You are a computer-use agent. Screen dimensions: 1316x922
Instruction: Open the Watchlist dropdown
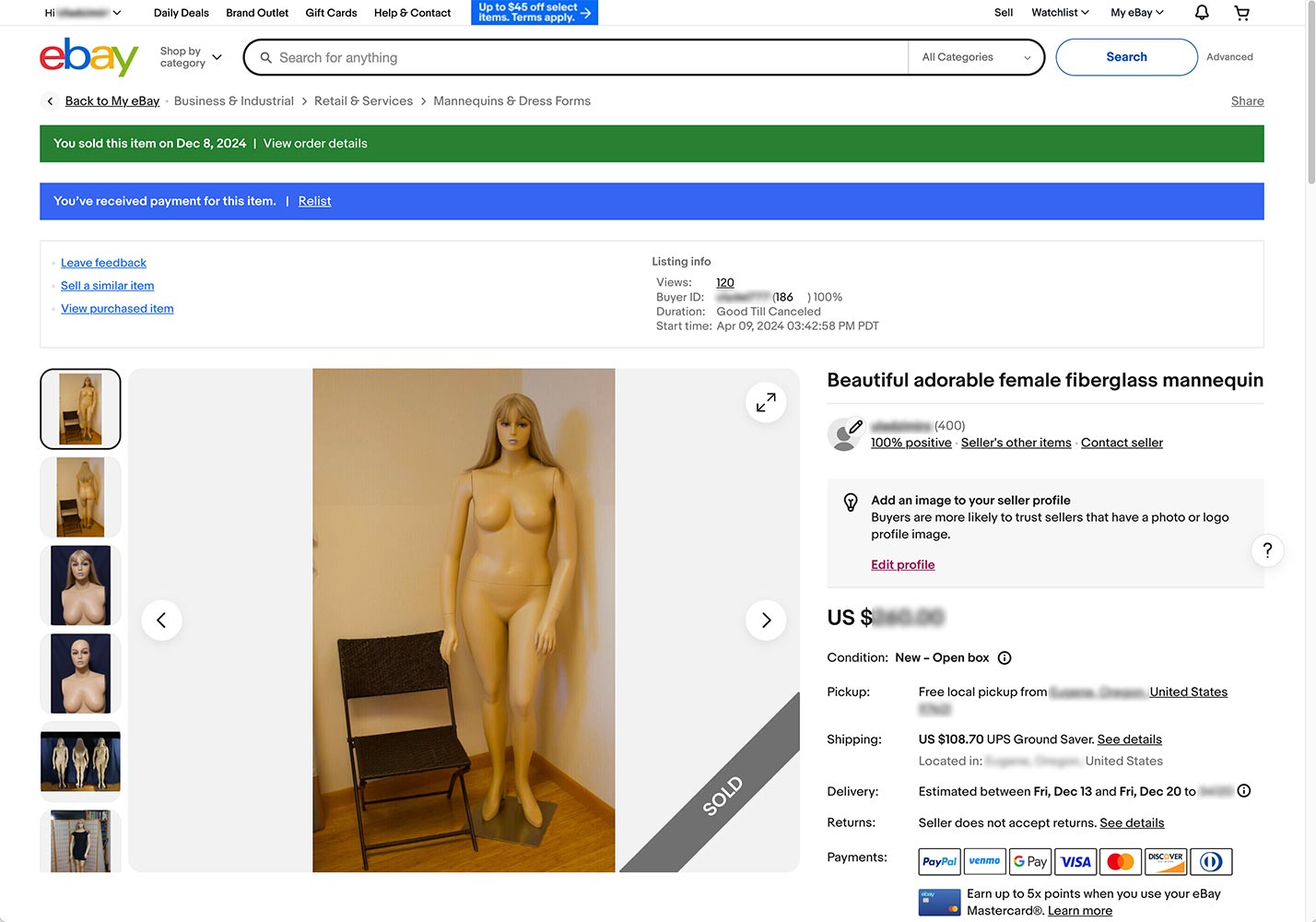point(1060,13)
